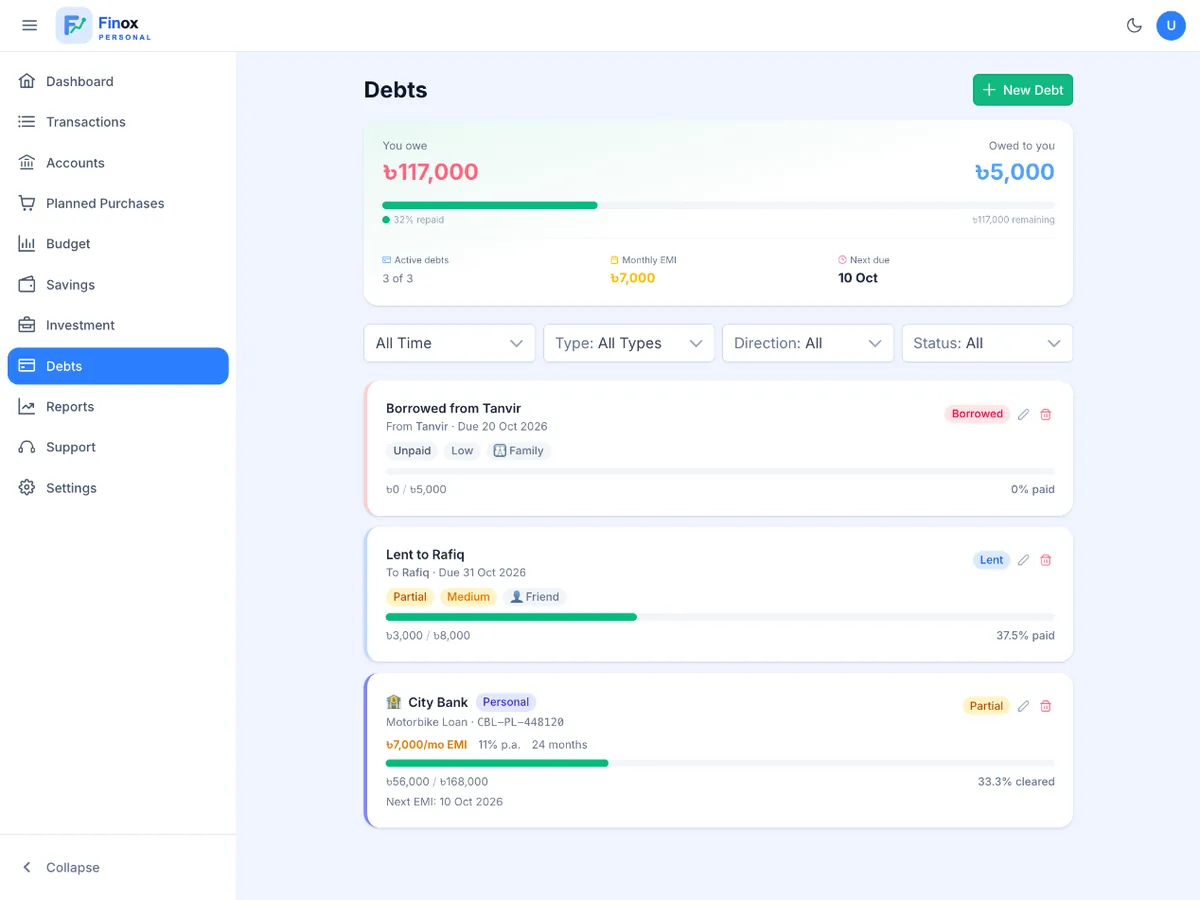Delete the Borrowed from Tanvir debt
The height and width of the screenshot is (900, 1200).
click(x=1046, y=414)
